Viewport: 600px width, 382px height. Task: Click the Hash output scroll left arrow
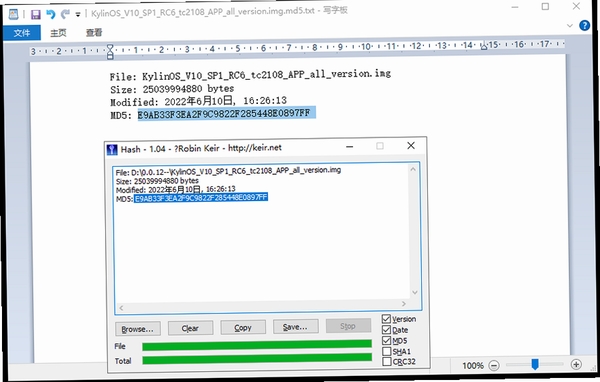pyautogui.click(x=121, y=308)
